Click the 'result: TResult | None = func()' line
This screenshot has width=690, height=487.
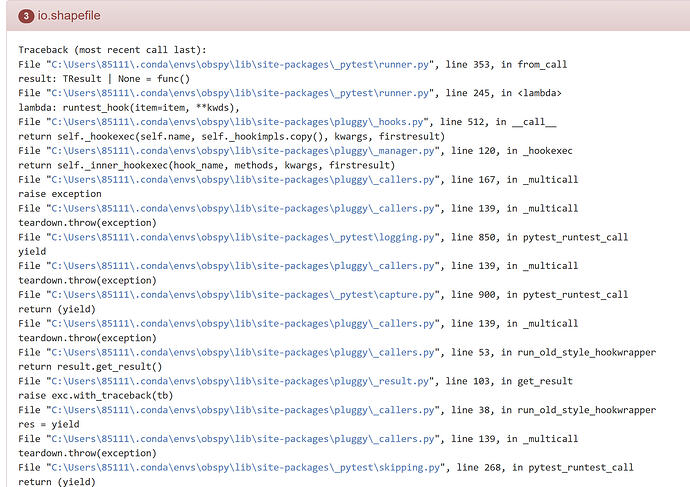[104, 79]
